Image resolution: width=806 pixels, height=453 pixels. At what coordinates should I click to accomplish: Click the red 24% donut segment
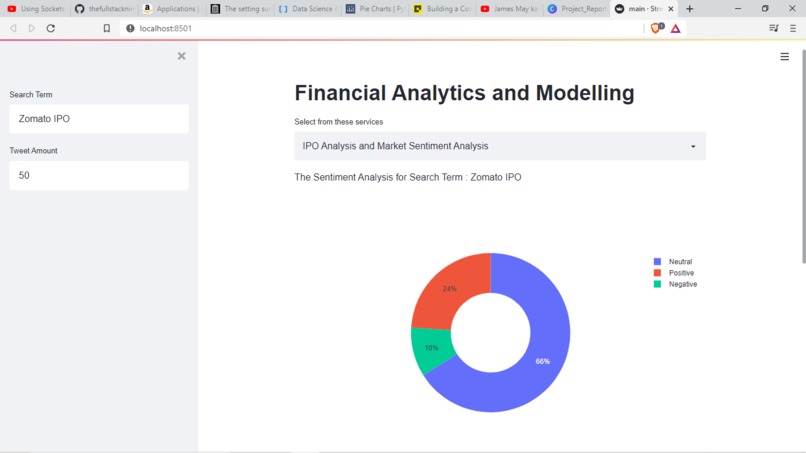pos(449,289)
